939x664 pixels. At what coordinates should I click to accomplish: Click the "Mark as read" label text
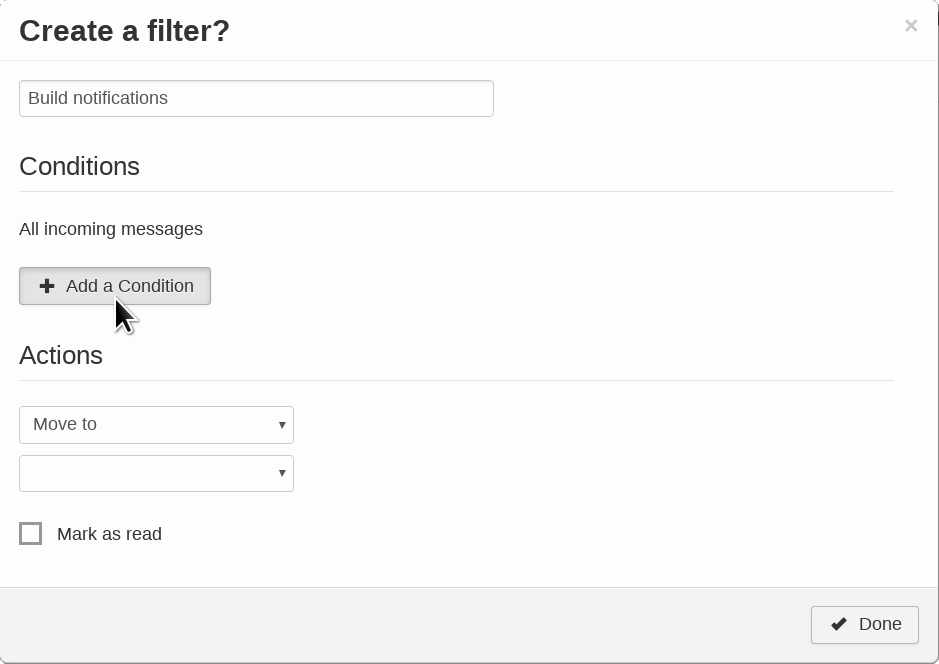pyautogui.click(x=109, y=534)
